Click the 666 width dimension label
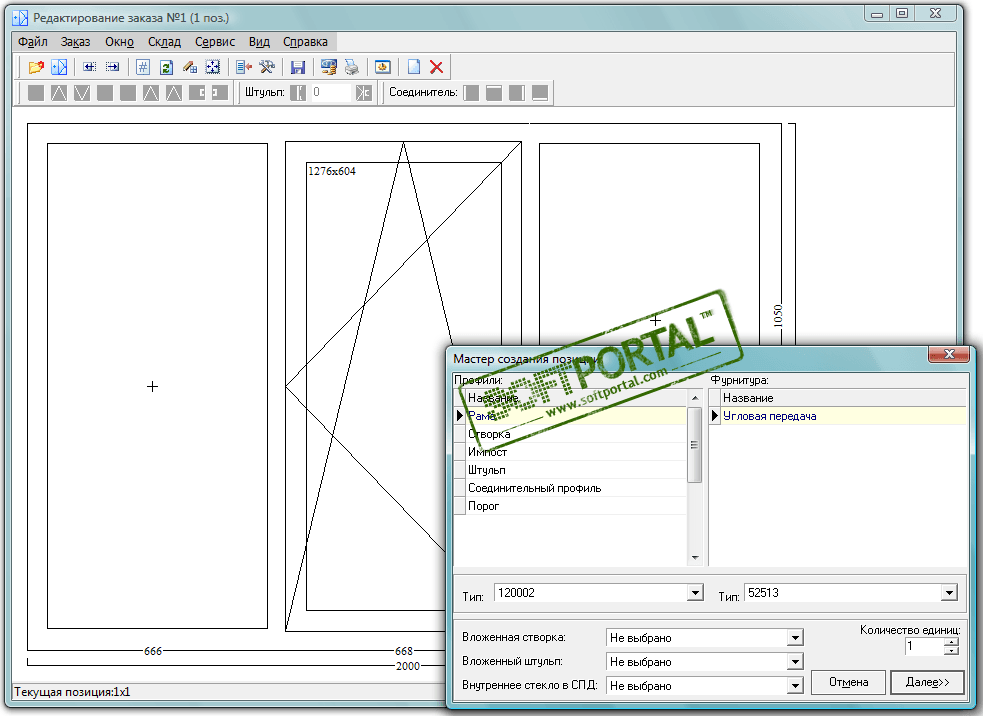 coord(153,651)
